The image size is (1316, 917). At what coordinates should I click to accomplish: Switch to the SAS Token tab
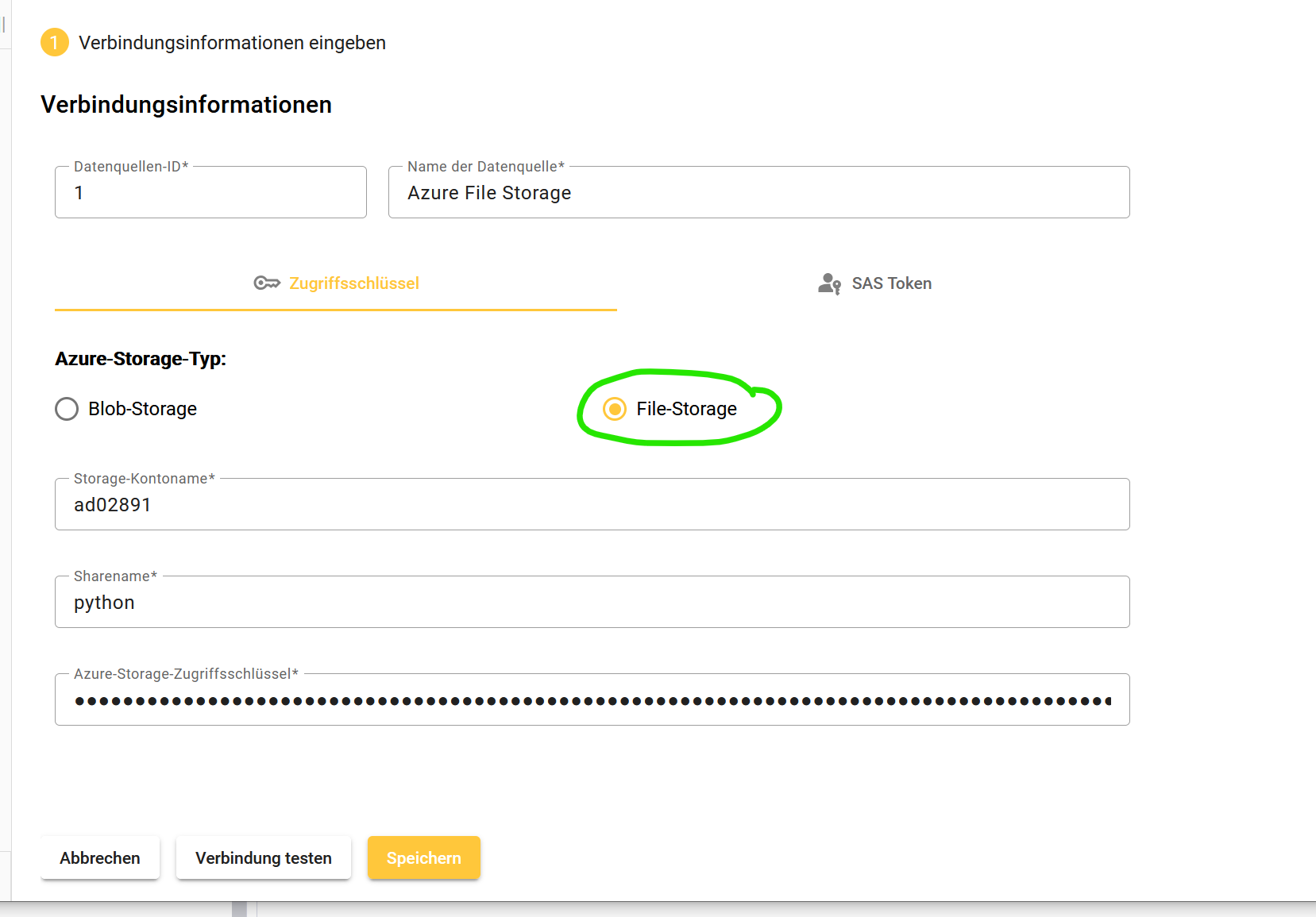(874, 283)
